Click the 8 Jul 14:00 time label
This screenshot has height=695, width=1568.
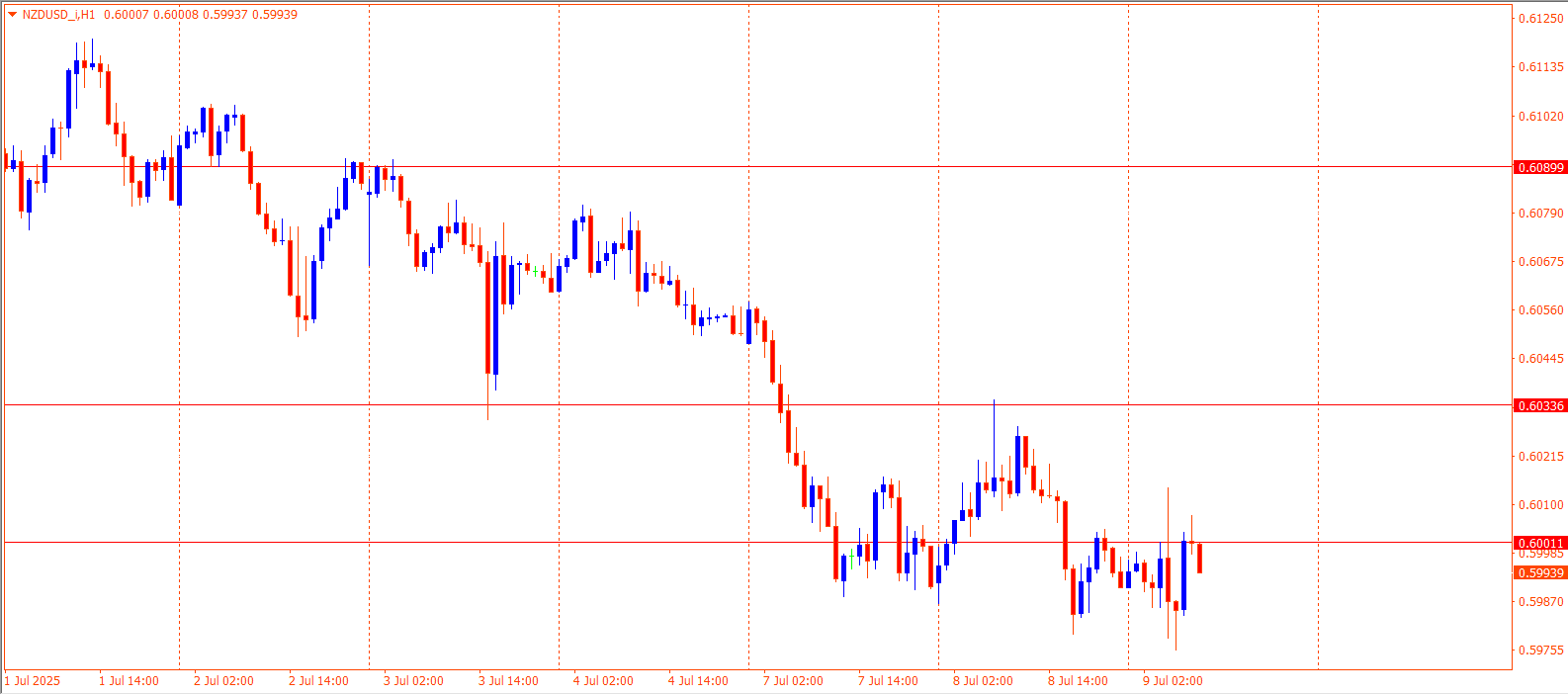pos(1078,681)
